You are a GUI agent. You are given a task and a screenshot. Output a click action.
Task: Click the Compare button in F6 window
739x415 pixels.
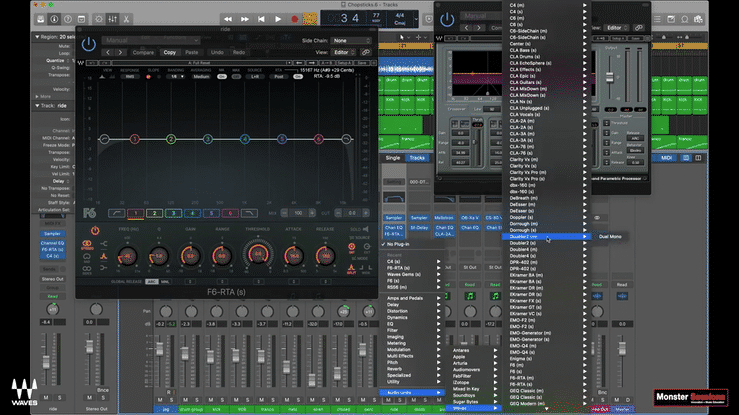click(143, 52)
